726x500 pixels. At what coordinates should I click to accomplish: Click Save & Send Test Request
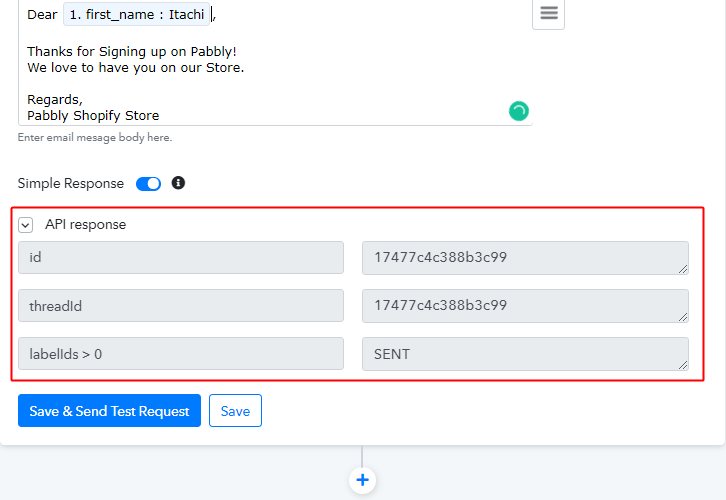click(109, 411)
